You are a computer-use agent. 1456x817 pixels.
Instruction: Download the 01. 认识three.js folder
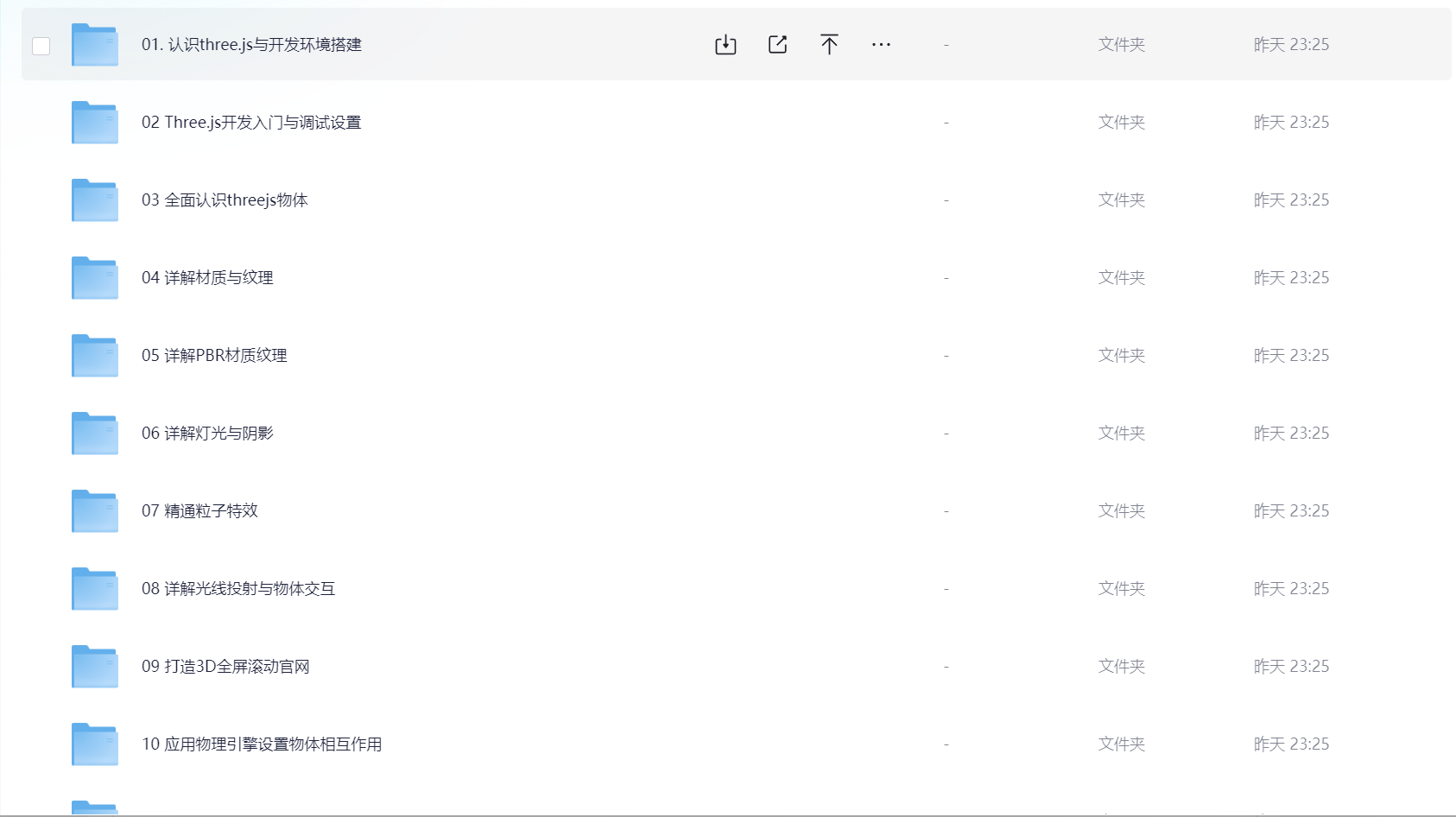725,45
